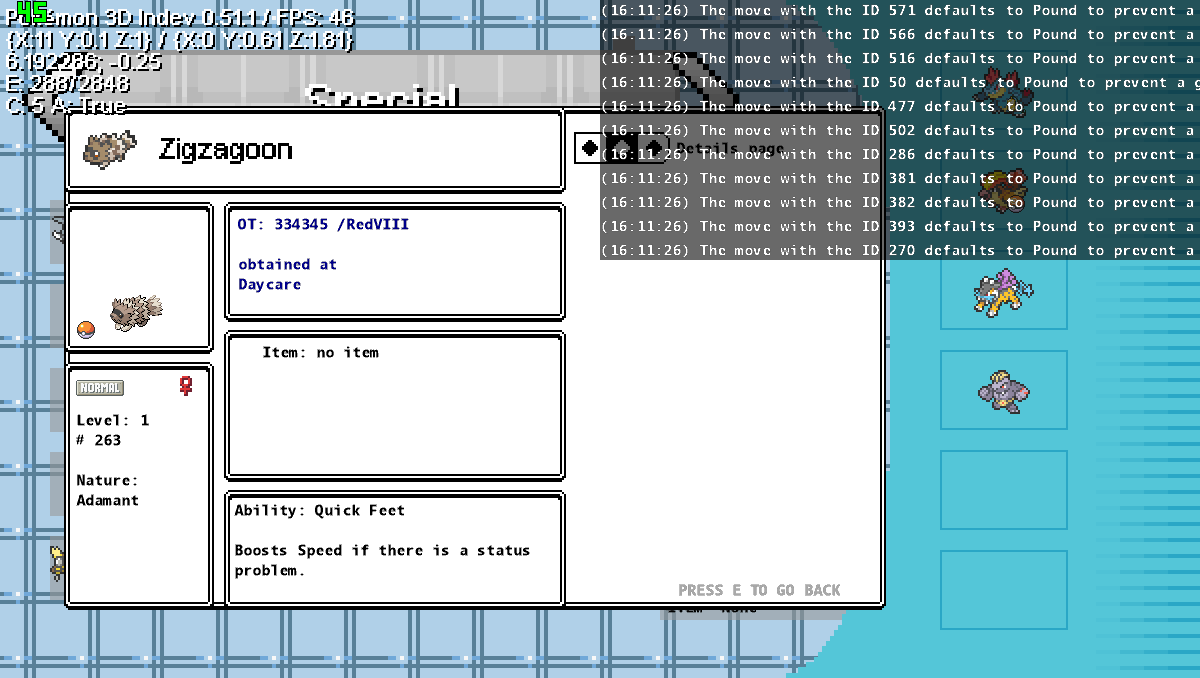The image size is (1200, 678).
Task: Click the PRESS E TO GO BACK prompt
Action: [759, 590]
